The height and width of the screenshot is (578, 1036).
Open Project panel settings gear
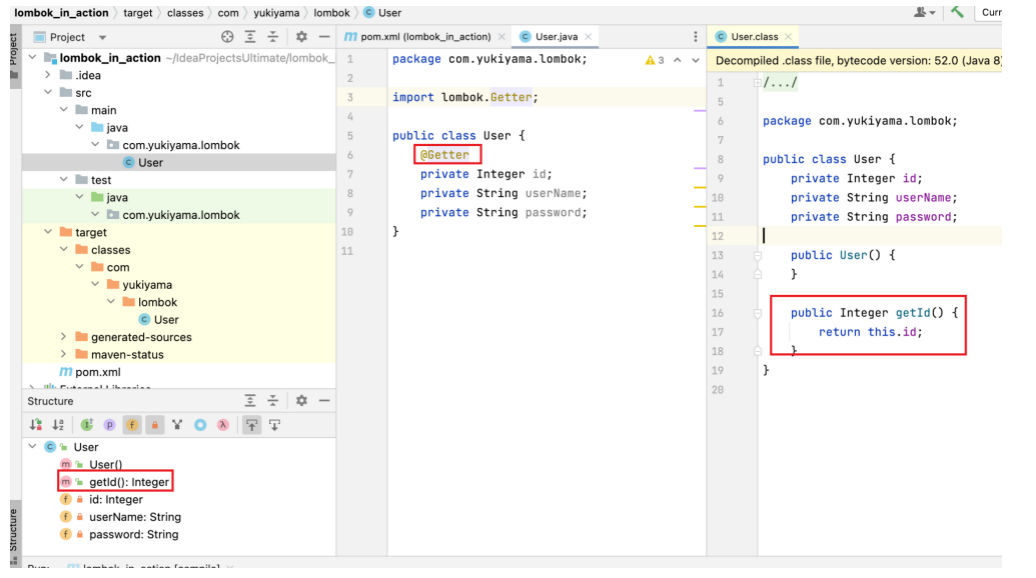click(301, 37)
